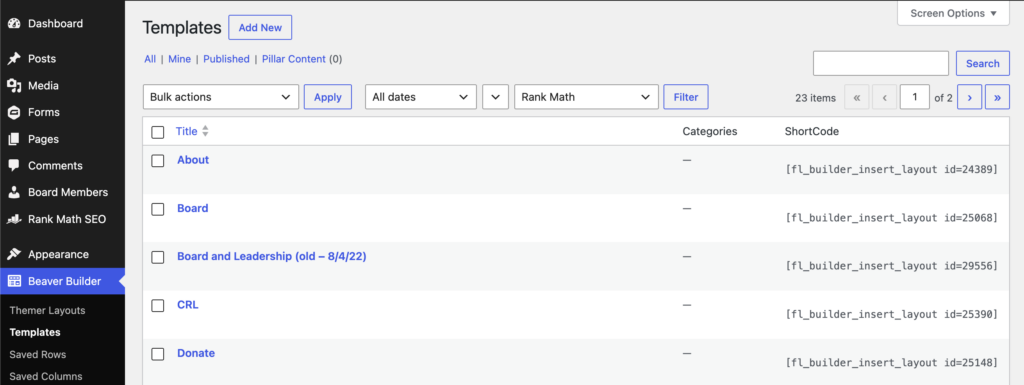Toggle the select-all checkbox in header
The height and width of the screenshot is (385, 1024).
157,132
